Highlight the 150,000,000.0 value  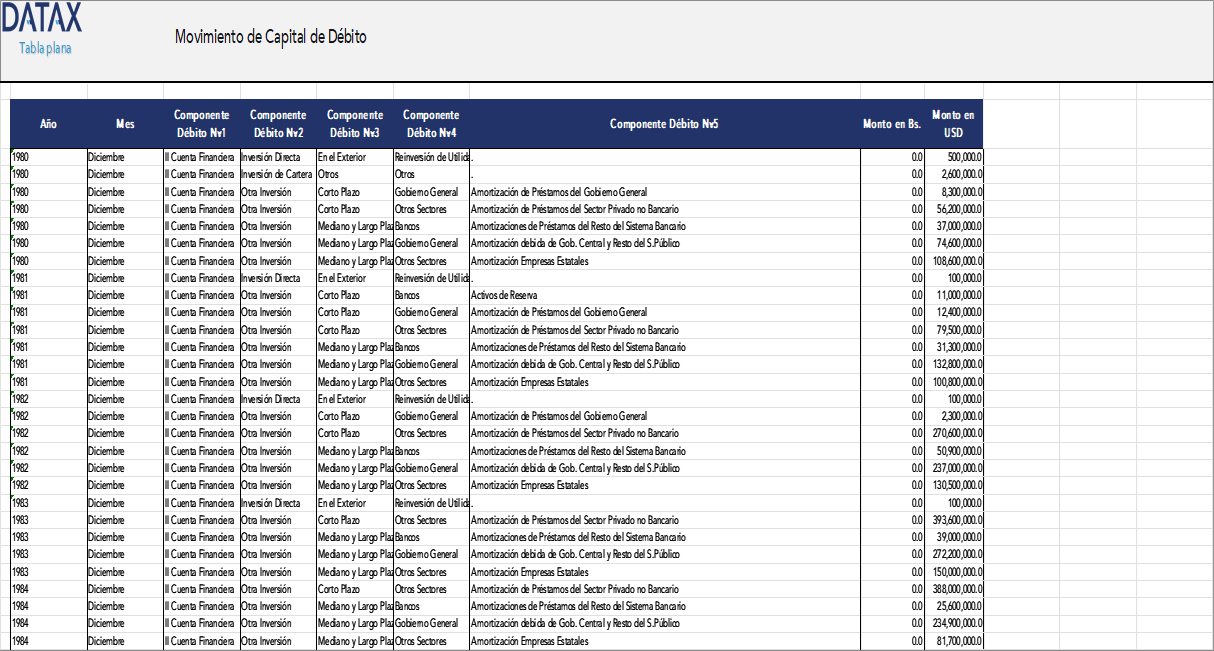pos(954,572)
